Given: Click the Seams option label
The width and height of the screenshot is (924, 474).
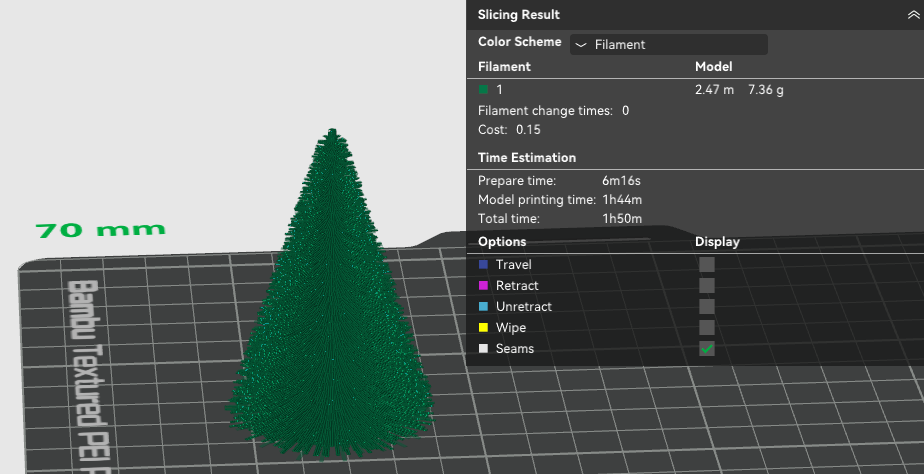Looking at the screenshot, I should point(514,348).
